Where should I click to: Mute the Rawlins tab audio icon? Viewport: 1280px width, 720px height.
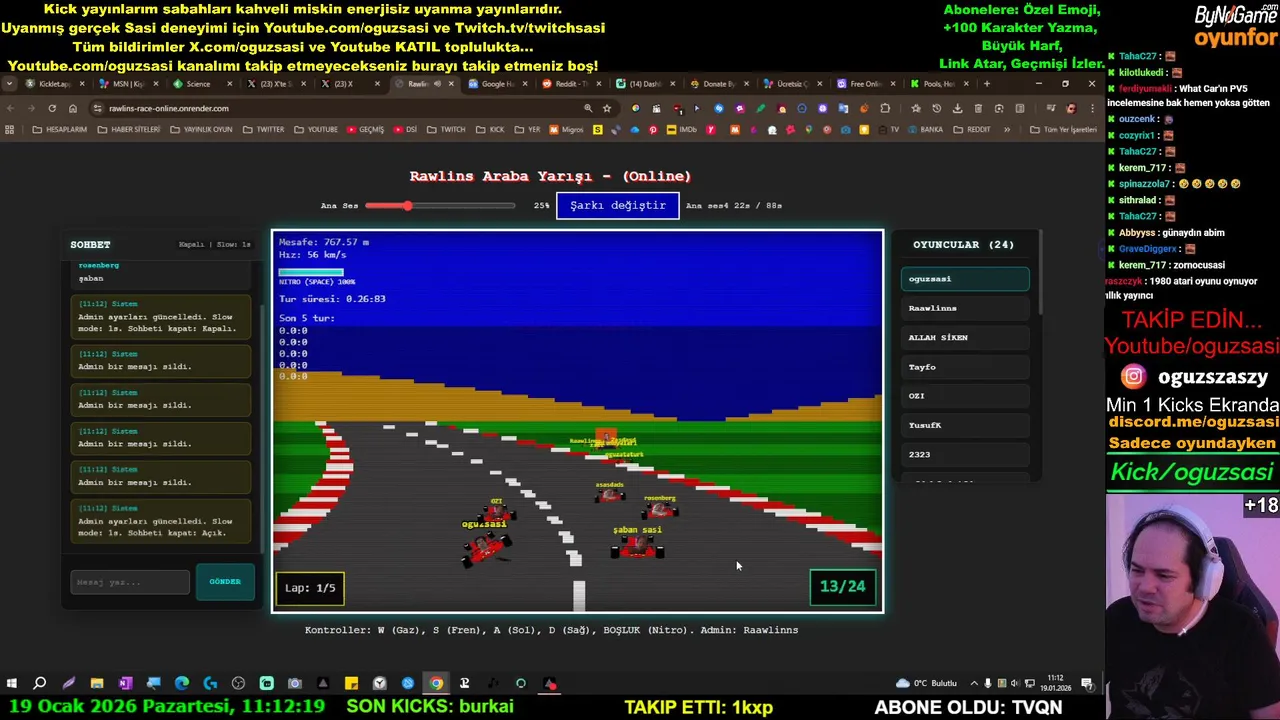click(x=439, y=84)
